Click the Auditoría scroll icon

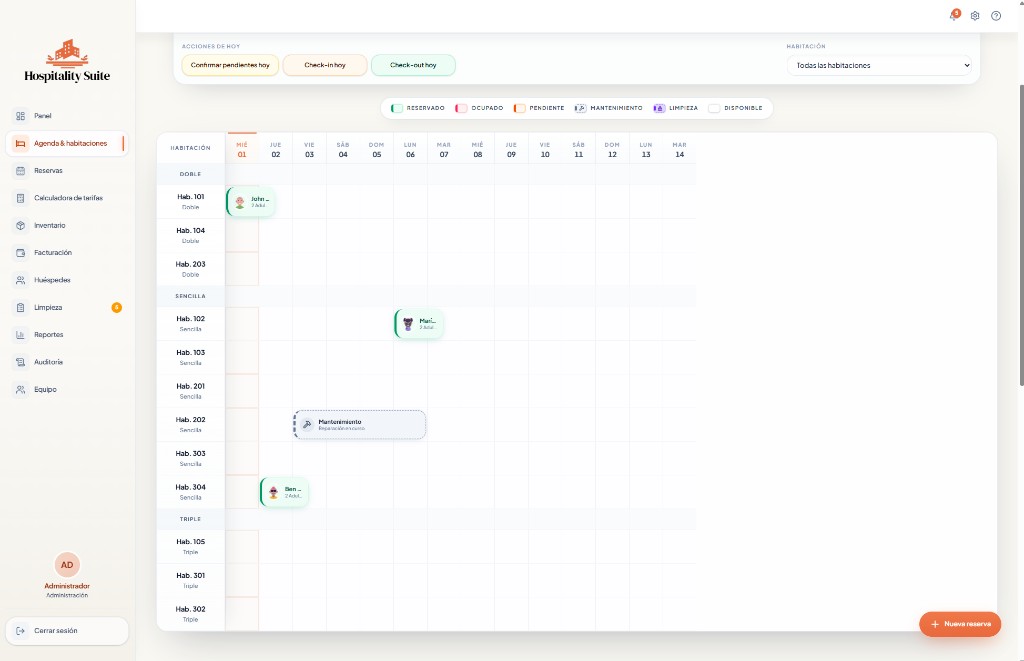[x=21, y=362]
